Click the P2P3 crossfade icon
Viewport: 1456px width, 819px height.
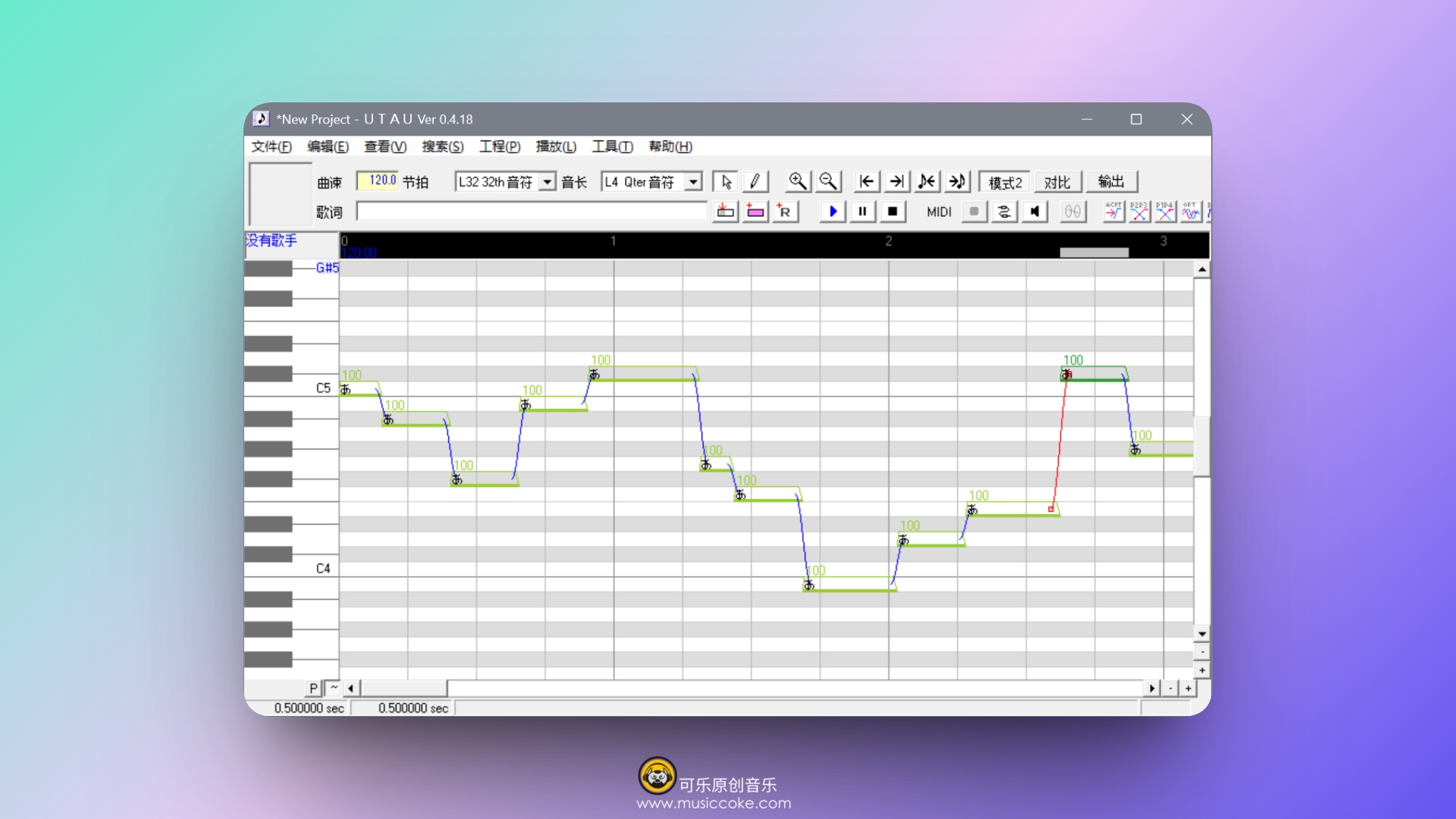(1139, 212)
